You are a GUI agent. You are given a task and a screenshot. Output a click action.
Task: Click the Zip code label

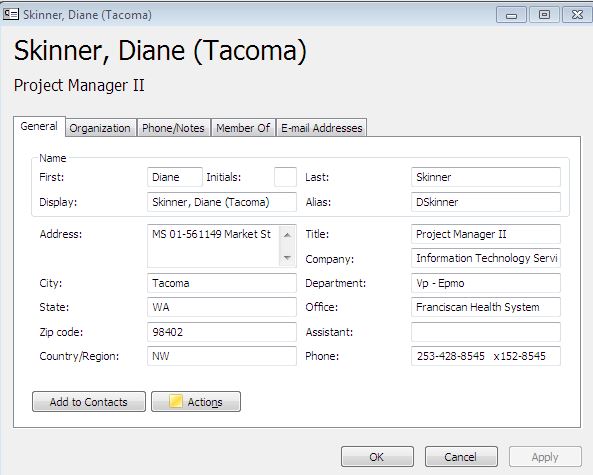[x=61, y=332]
